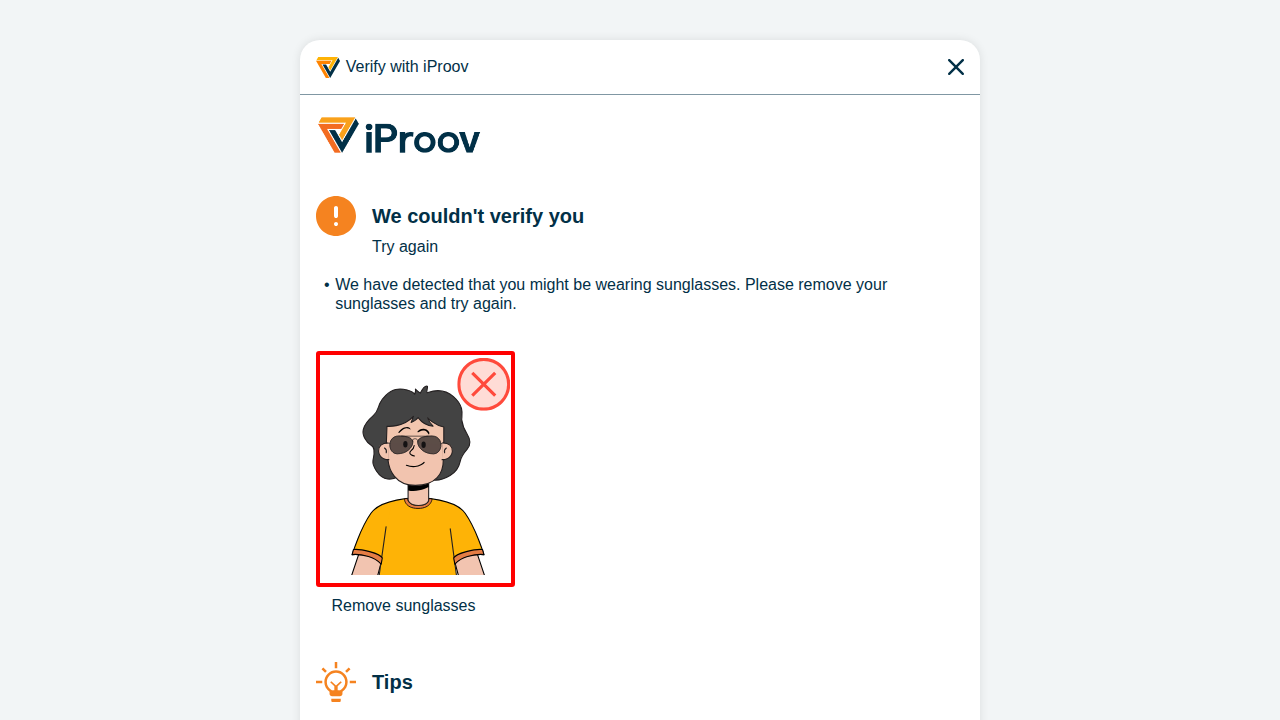Click the cartoon character's black choker
The width and height of the screenshot is (1280, 720).
click(418, 487)
